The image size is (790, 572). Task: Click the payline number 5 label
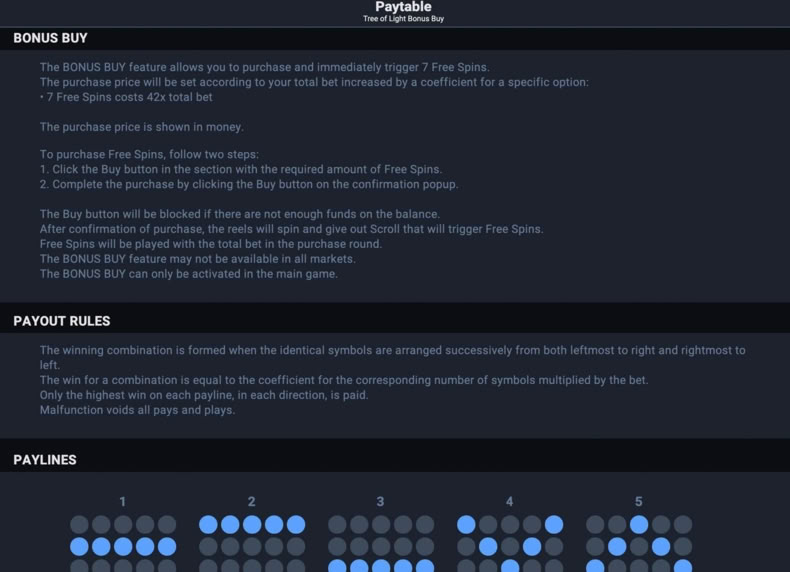(x=638, y=501)
